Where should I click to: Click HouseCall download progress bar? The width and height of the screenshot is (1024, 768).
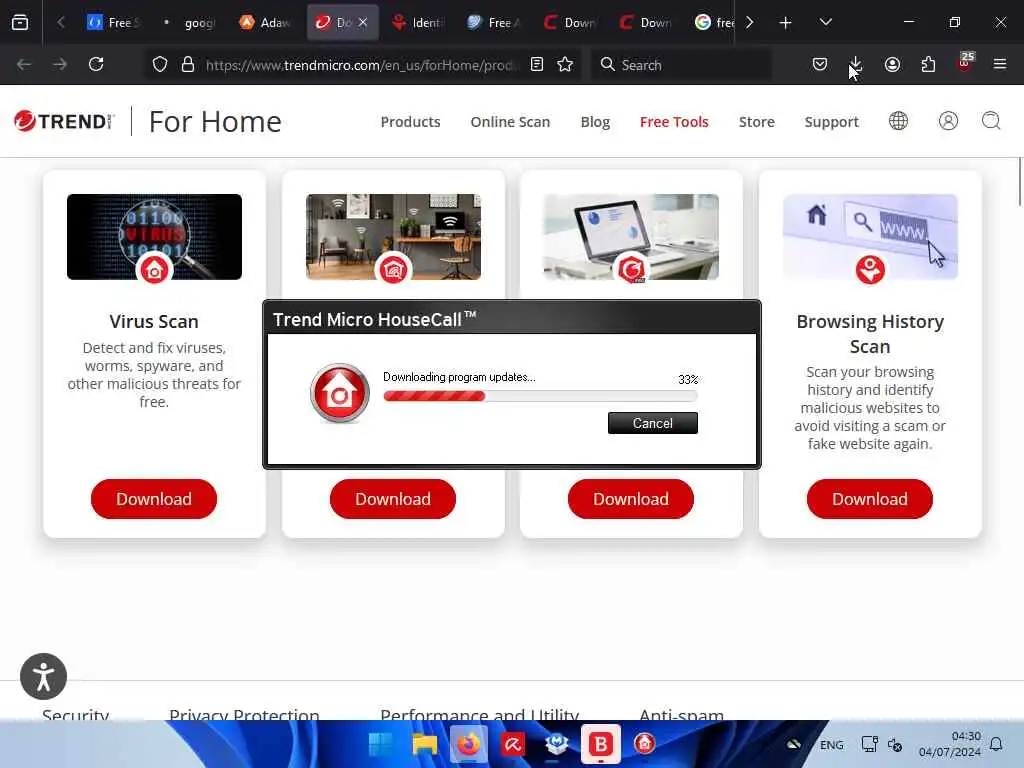click(x=540, y=396)
